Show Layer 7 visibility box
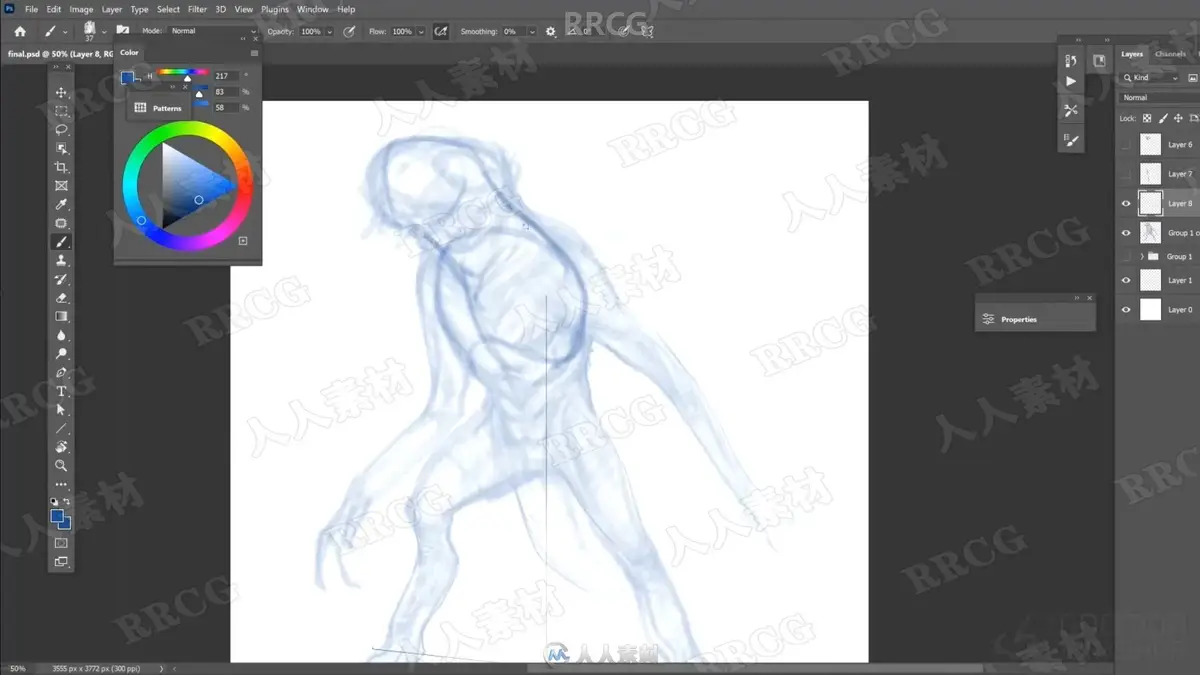 pos(1126,174)
